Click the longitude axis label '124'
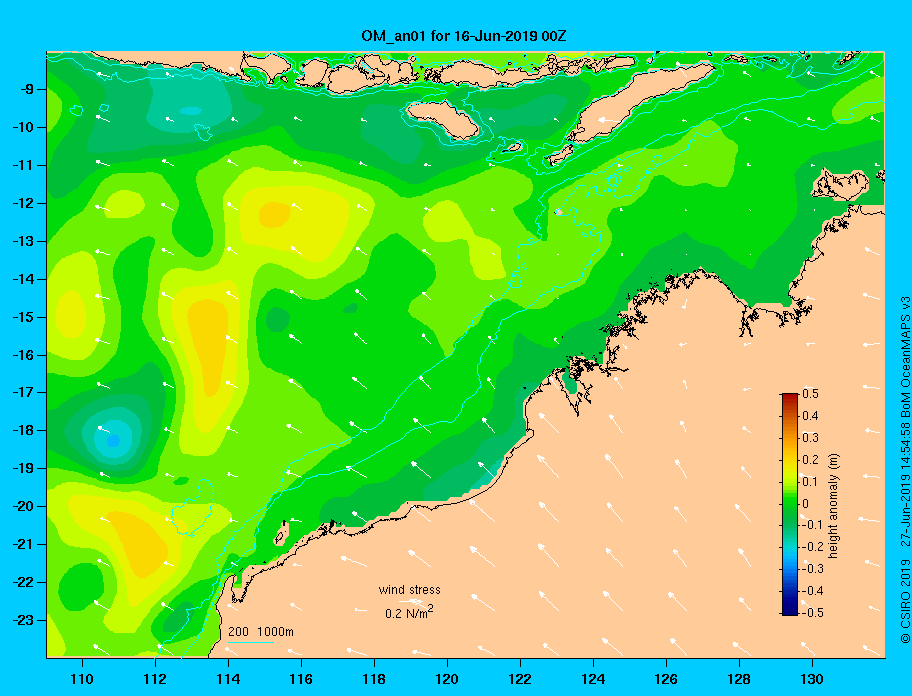 [593, 679]
